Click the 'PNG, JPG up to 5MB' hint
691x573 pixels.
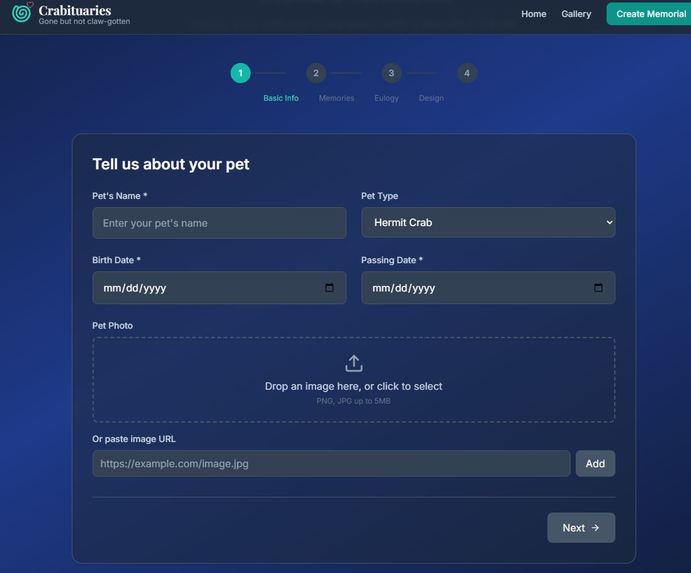[353, 401]
